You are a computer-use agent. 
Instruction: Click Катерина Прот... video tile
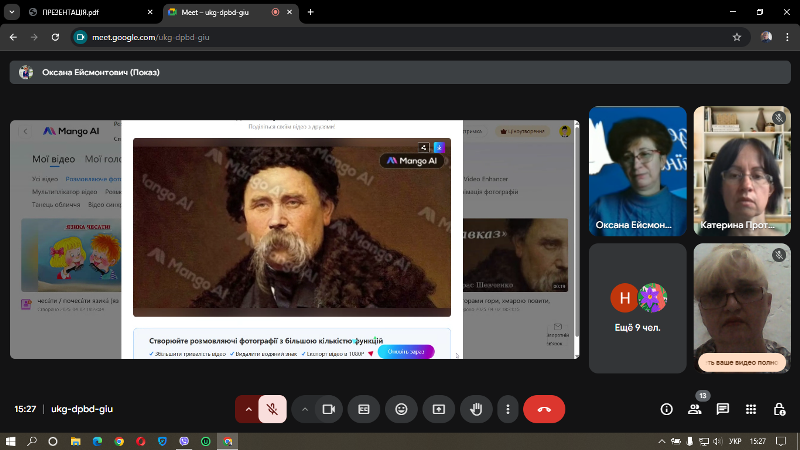(742, 171)
